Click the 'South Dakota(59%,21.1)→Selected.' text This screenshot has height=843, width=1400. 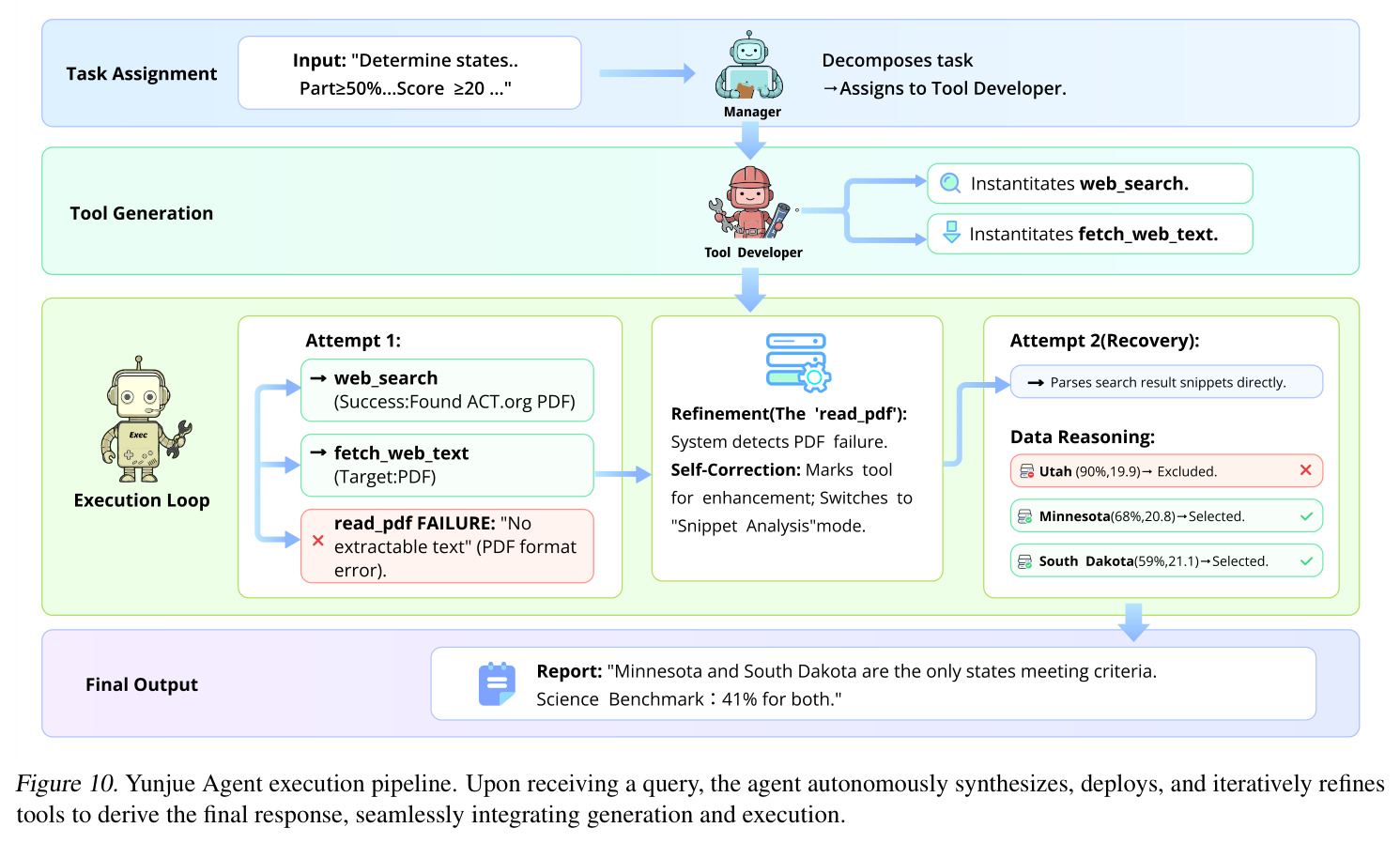click(1154, 561)
